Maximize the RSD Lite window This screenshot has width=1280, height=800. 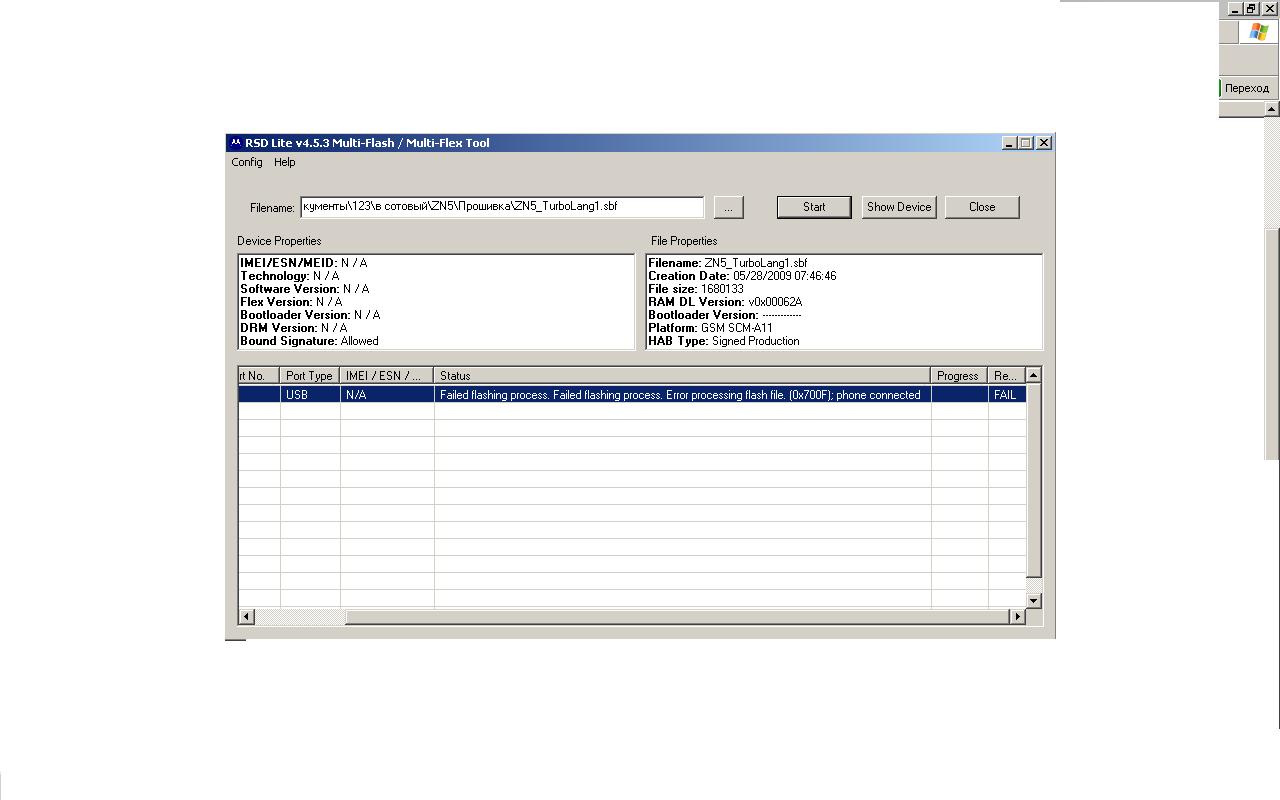point(1026,143)
